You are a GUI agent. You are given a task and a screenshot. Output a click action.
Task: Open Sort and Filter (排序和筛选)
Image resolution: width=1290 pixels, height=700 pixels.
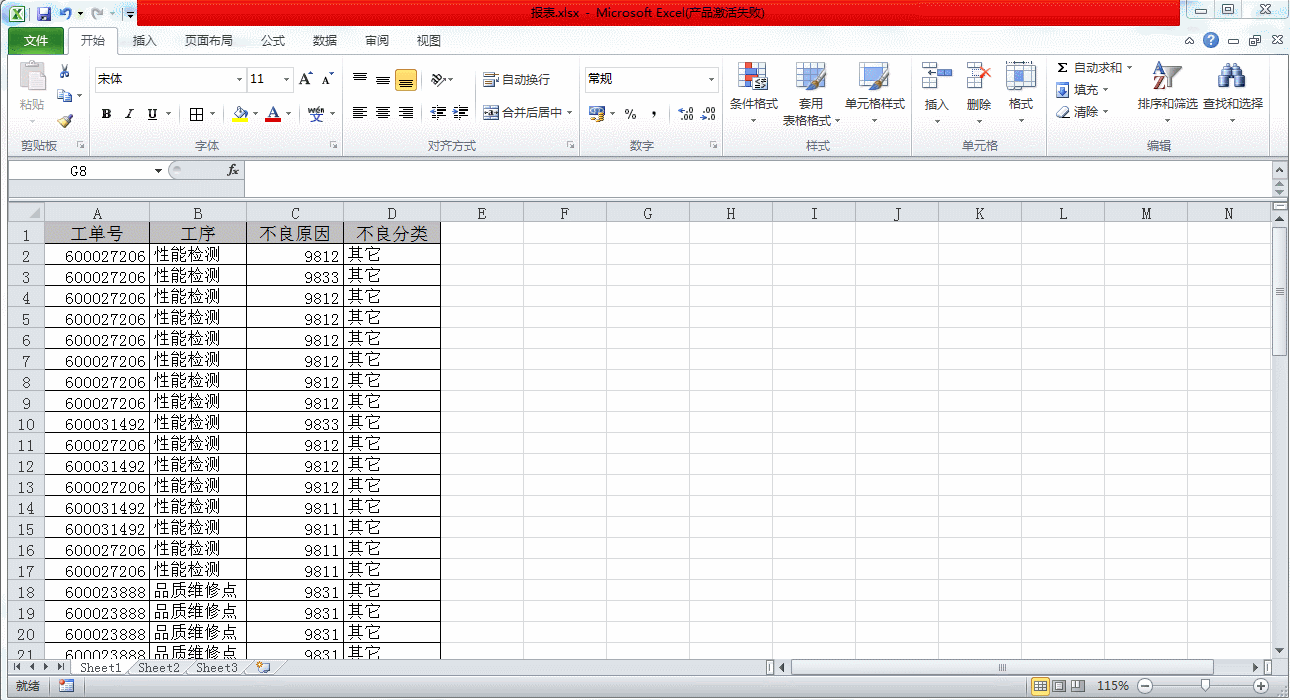[1167, 91]
